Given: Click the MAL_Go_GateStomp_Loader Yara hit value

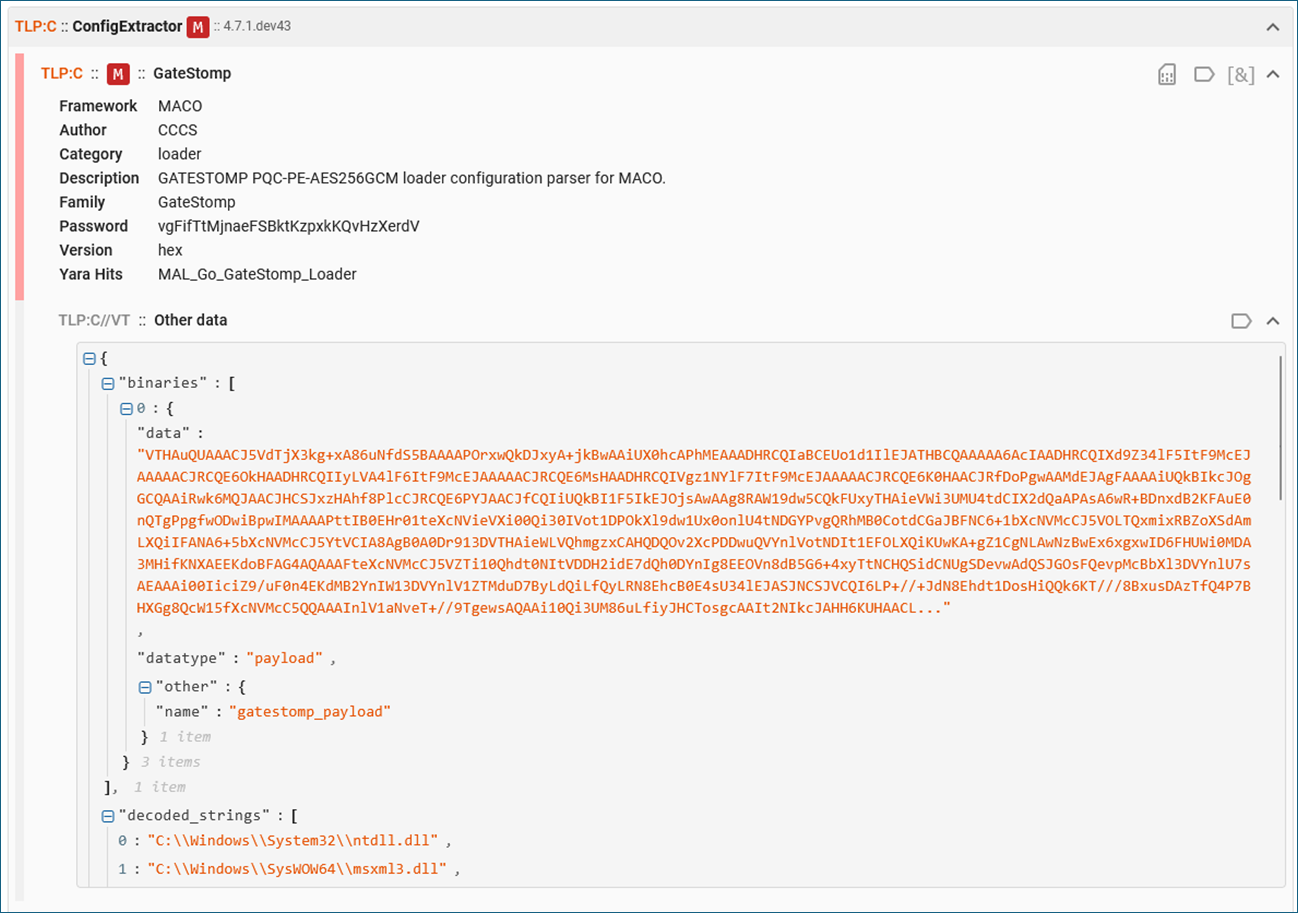Looking at the screenshot, I should 257,274.
